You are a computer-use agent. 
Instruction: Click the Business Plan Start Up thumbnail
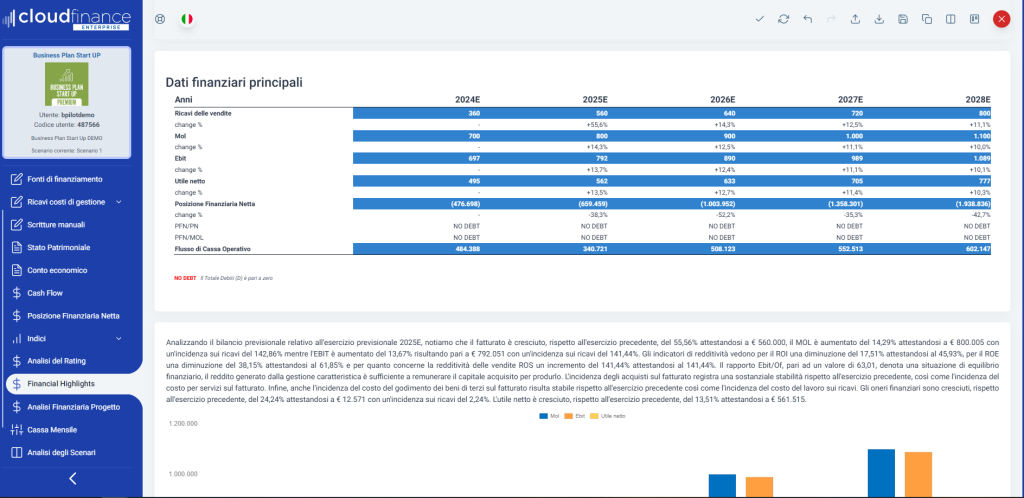tap(67, 84)
